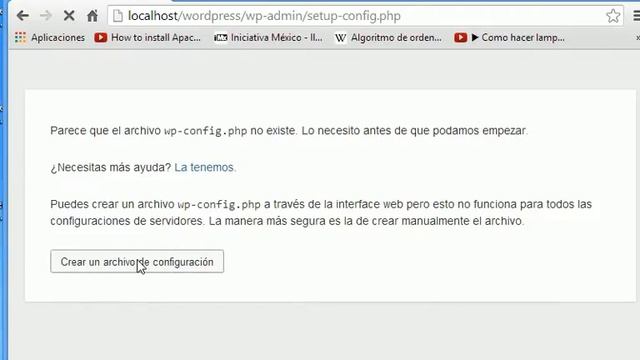The width and height of the screenshot is (640, 360).
Task: Open the Chrome hamburger menu
Action: coord(636,16)
